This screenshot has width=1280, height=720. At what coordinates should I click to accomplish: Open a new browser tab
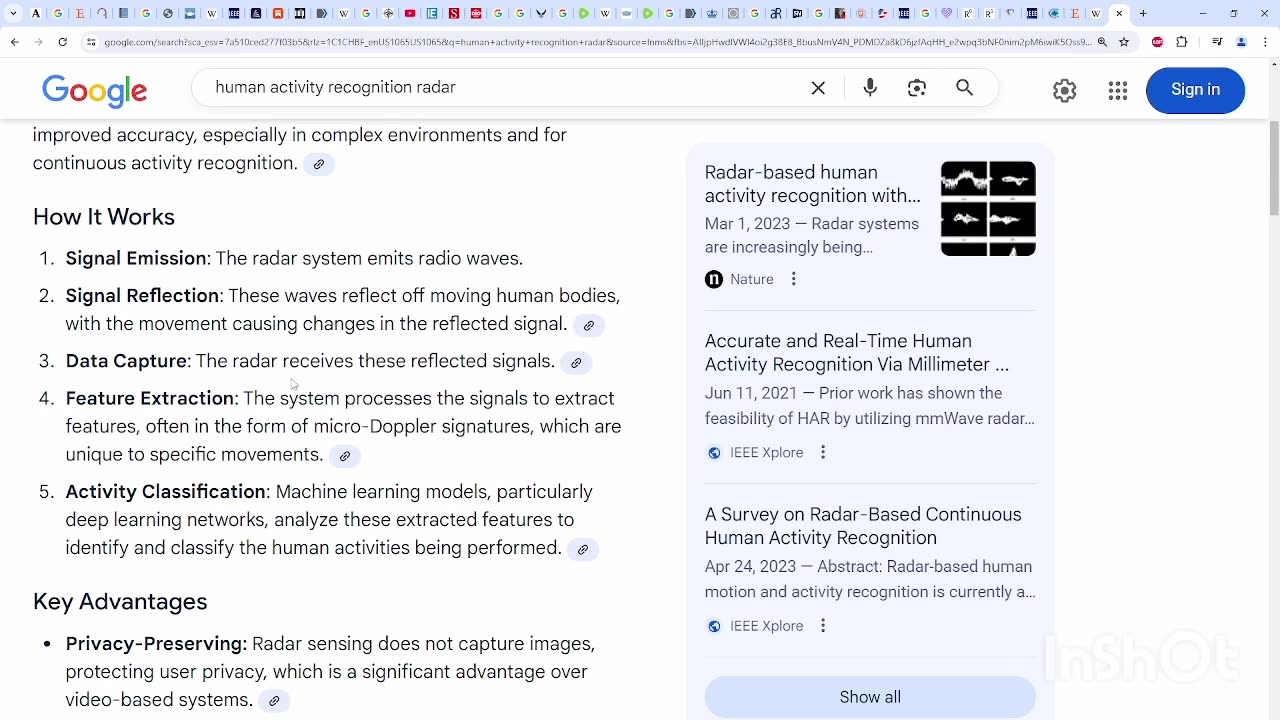tap(1143, 14)
